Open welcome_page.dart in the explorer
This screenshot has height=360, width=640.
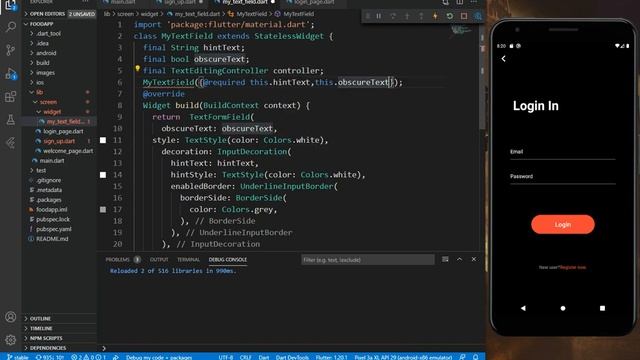68,151
